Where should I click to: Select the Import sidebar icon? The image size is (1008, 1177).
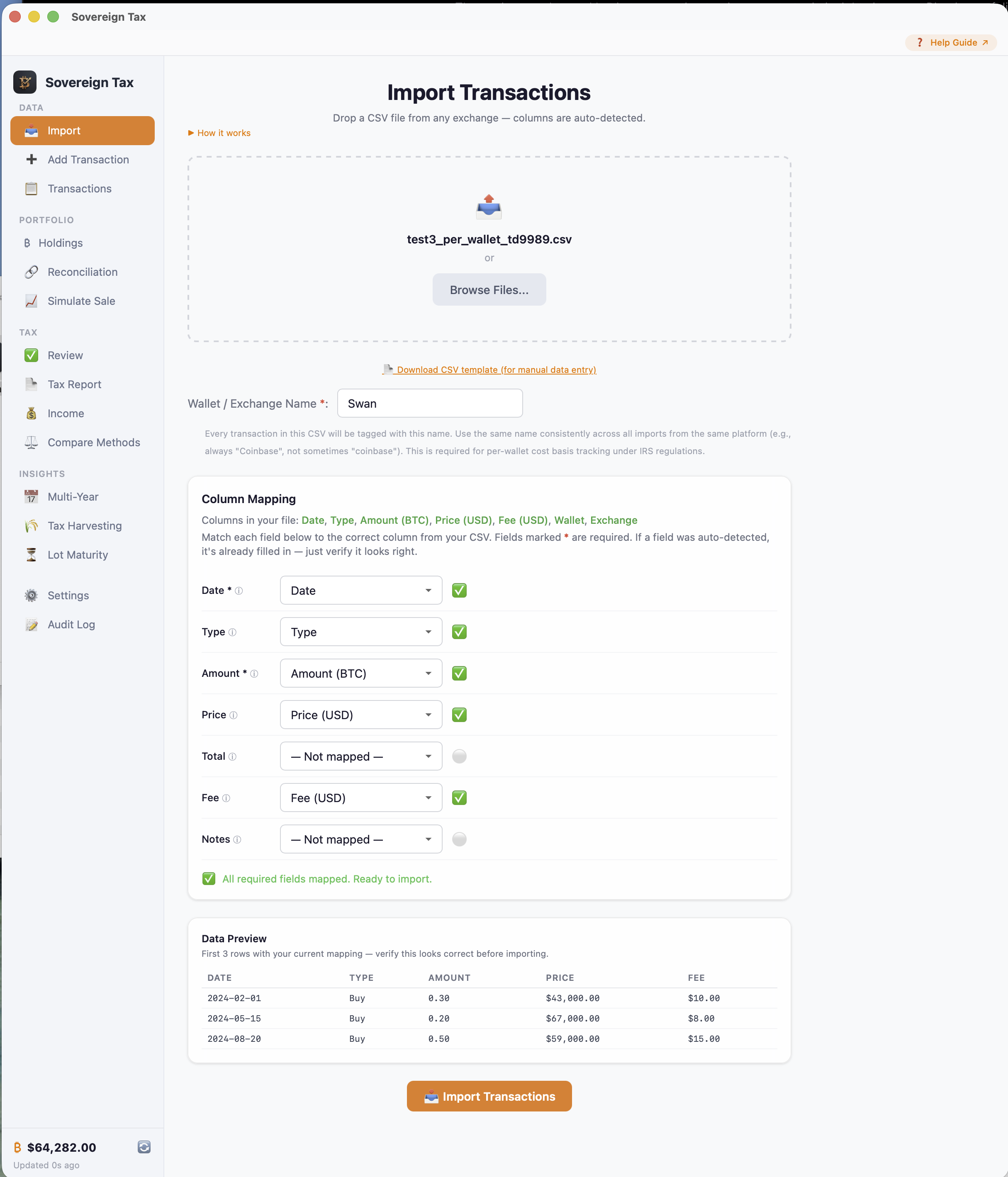(32, 131)
